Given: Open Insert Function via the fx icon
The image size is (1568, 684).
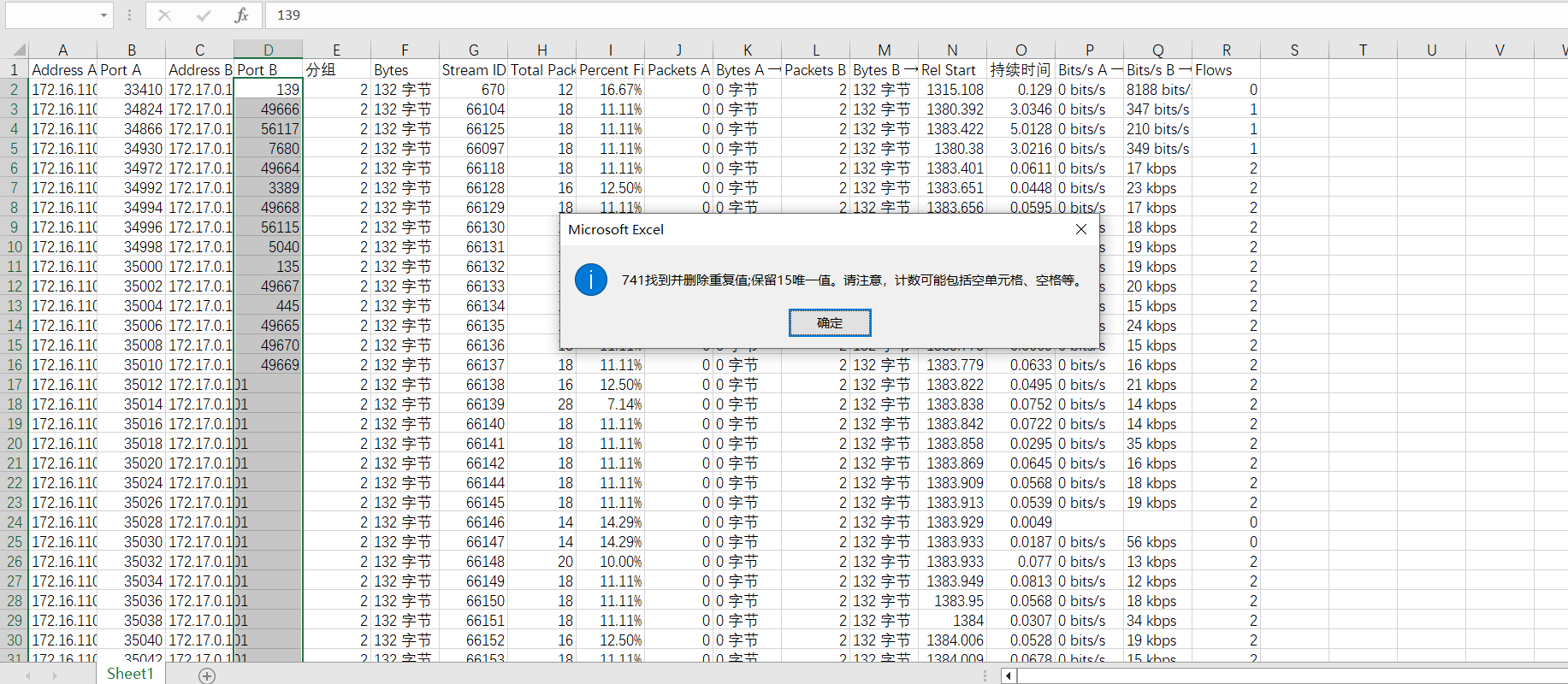Looking at the screenshot, I should click(242, 15).
